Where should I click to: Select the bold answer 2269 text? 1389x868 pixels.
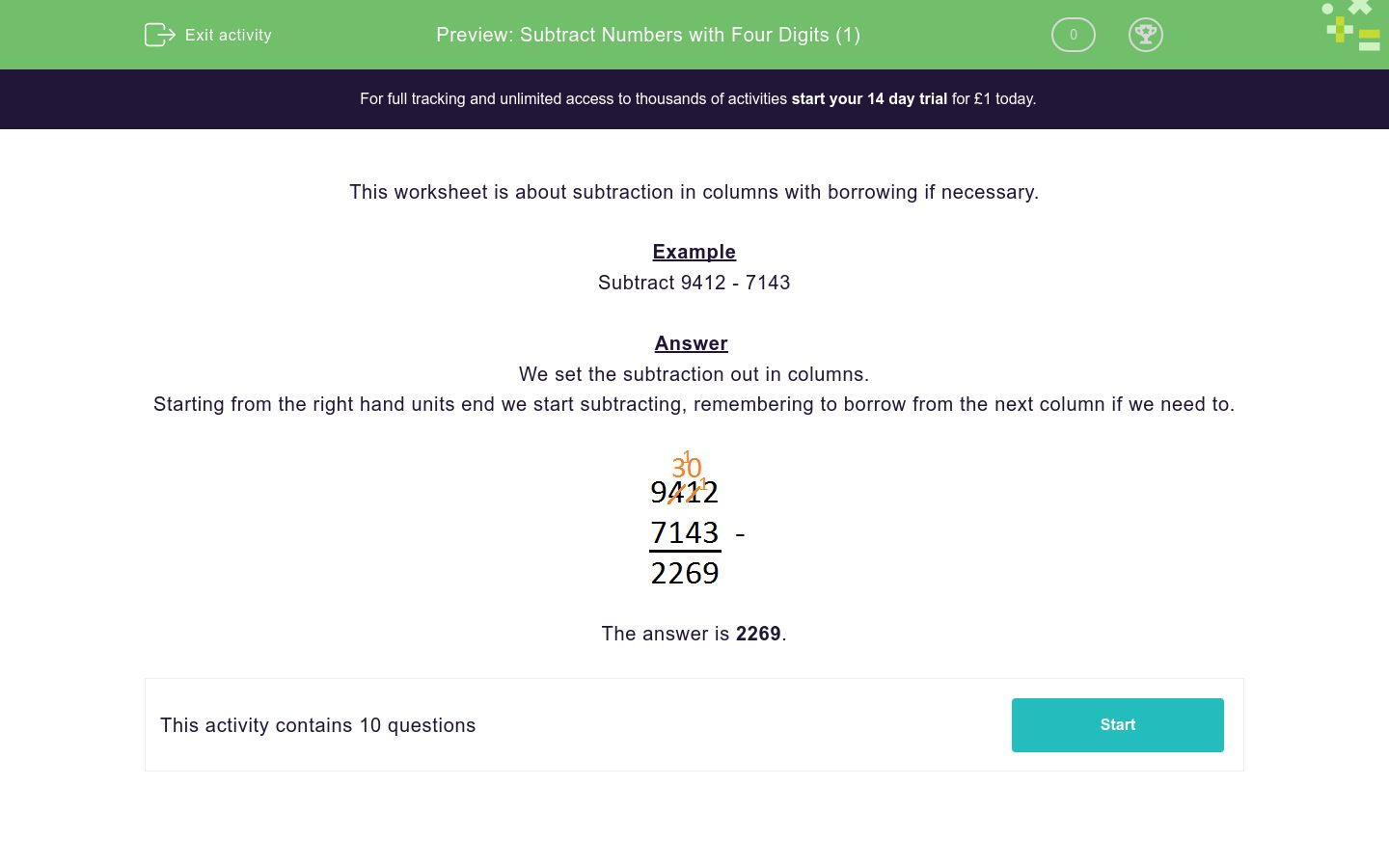tap(758, 634)
